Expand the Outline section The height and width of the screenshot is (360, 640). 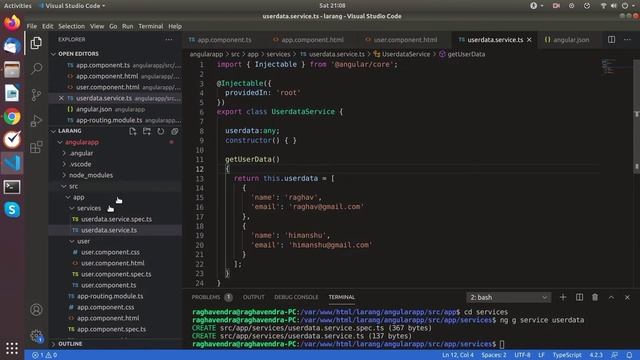(x=70, y=344)
